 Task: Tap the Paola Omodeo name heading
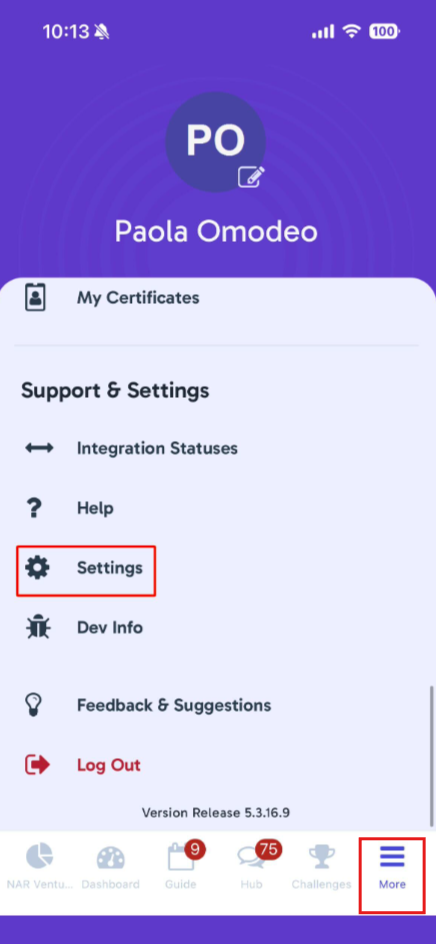point(216,231)
